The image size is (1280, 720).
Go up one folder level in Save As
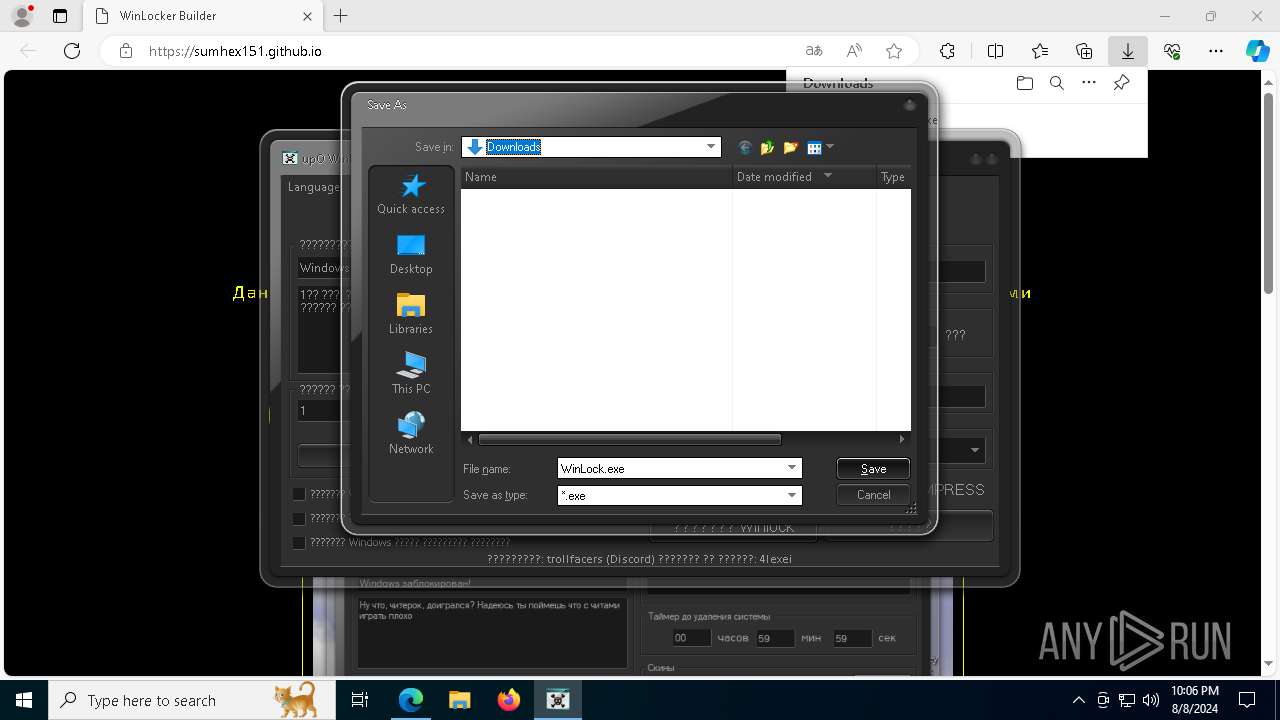click(767, 148)
